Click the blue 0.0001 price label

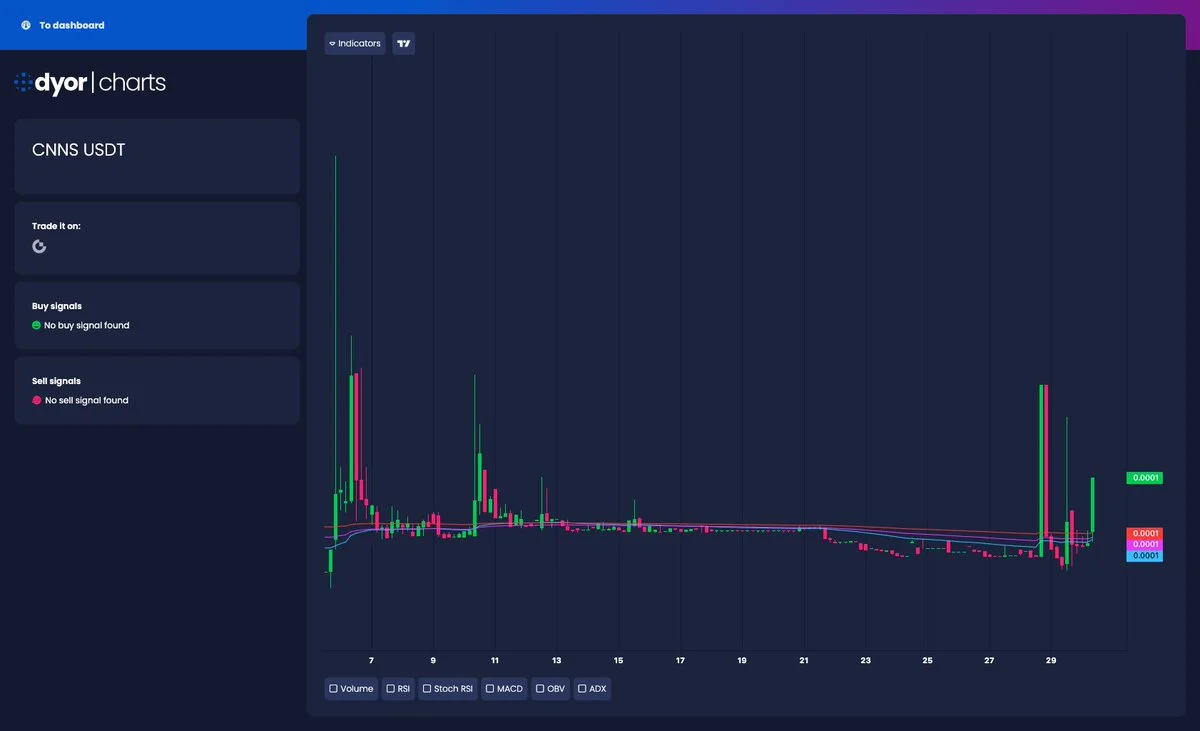pyautogui.click(x=1144, y=555)
